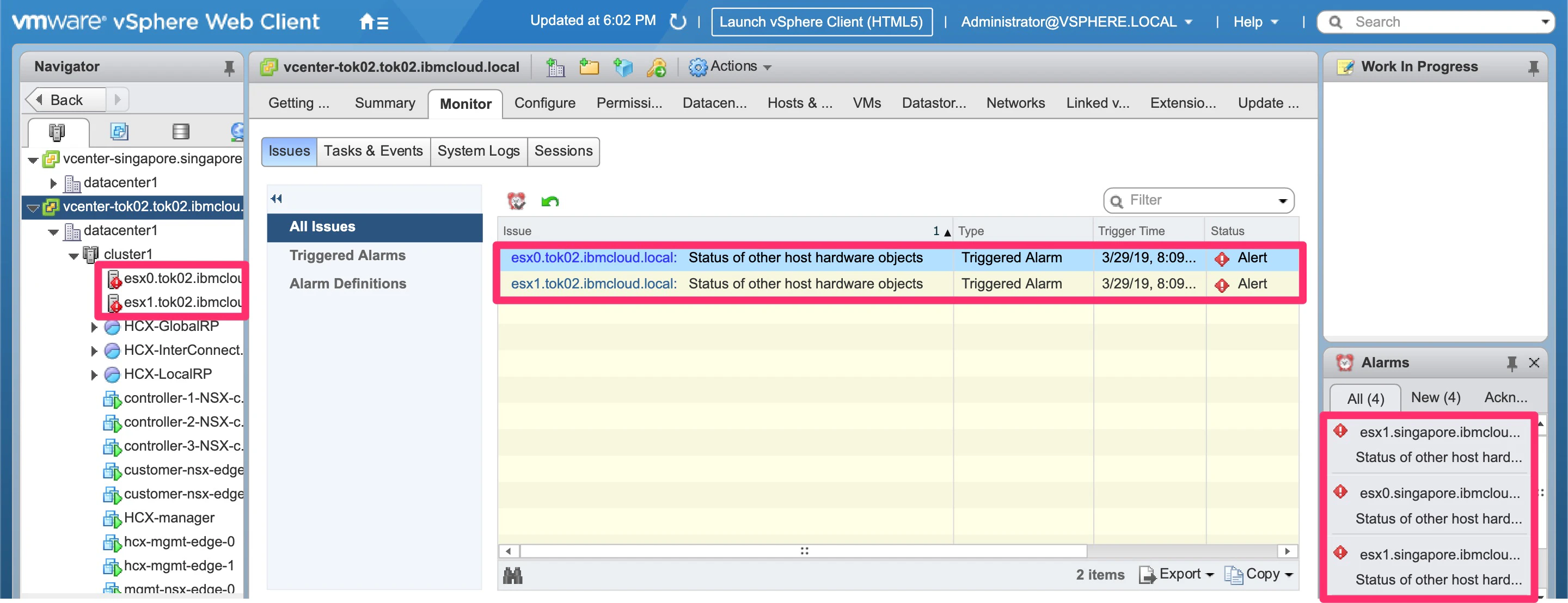This screenshot has height=603, width=1568.
Task: Click the horizontal scrollbar under issues table
Action: pyautogui.click(x=803, y=551)
